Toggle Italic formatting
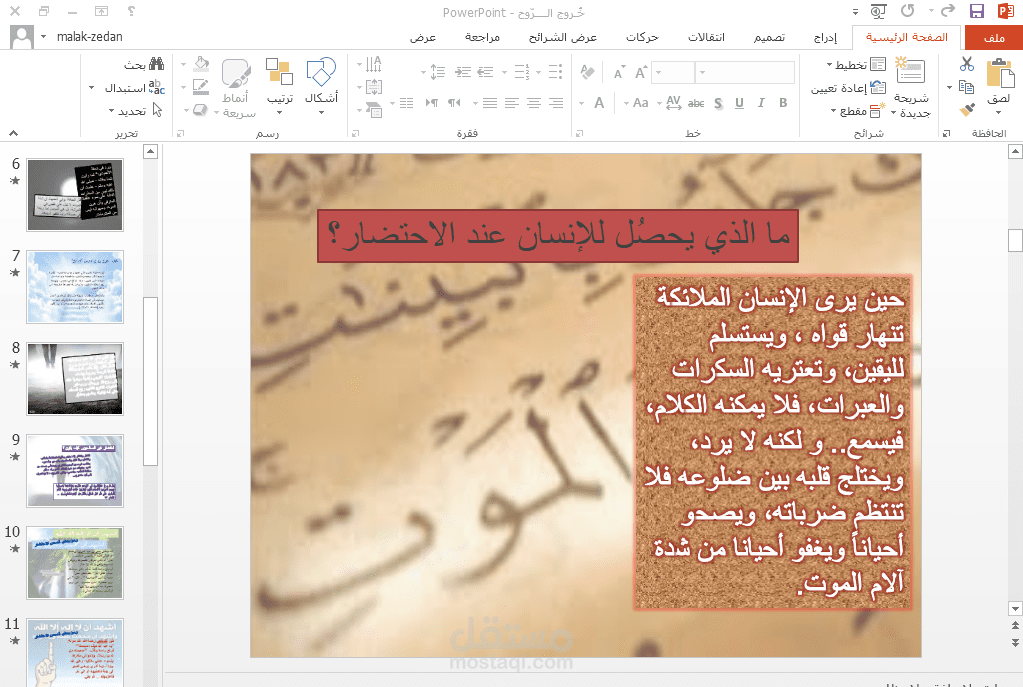 (761, 103)
